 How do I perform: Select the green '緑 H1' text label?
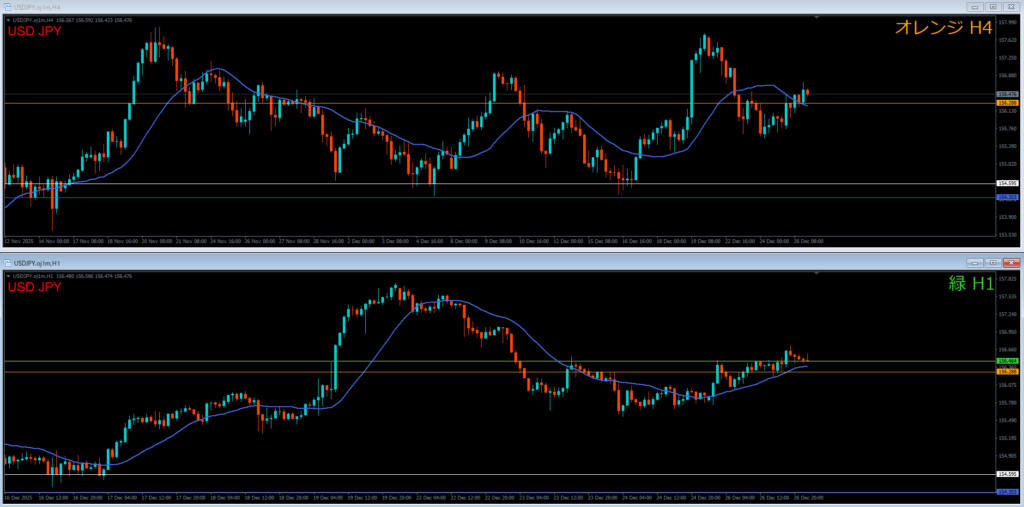pos(970,284)
